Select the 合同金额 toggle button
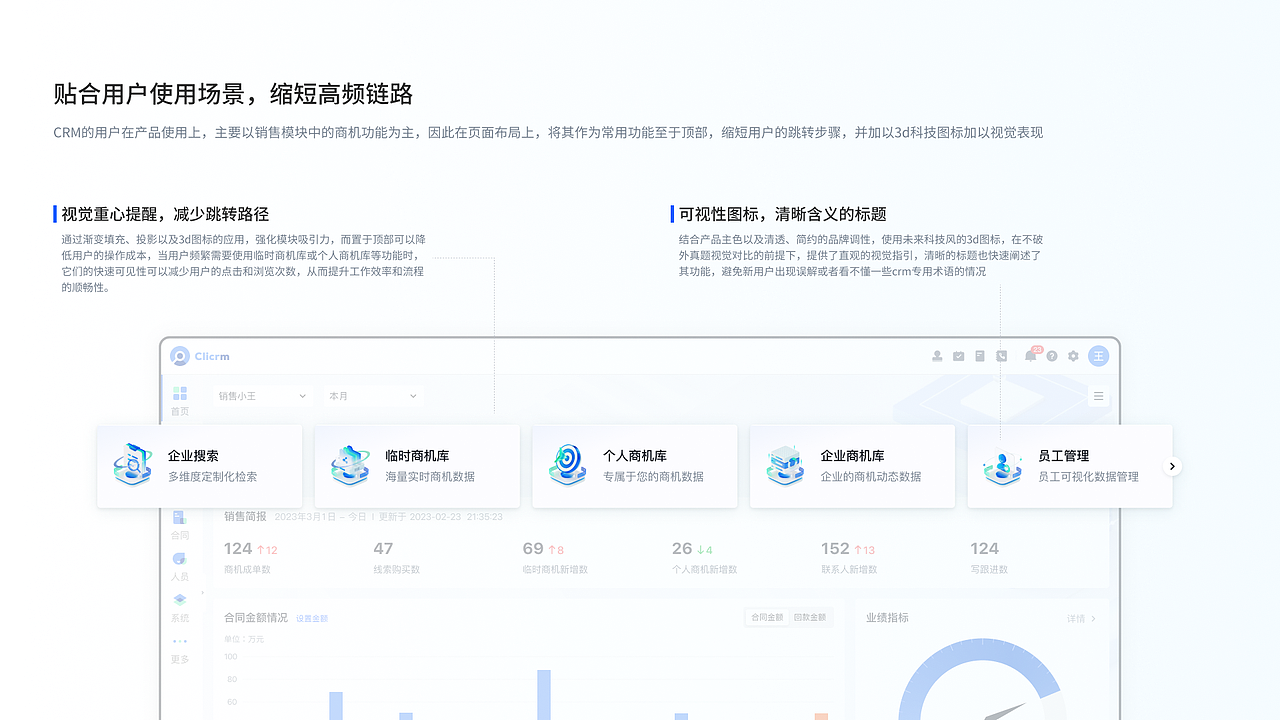The image size is (1280, 720). 766,617
